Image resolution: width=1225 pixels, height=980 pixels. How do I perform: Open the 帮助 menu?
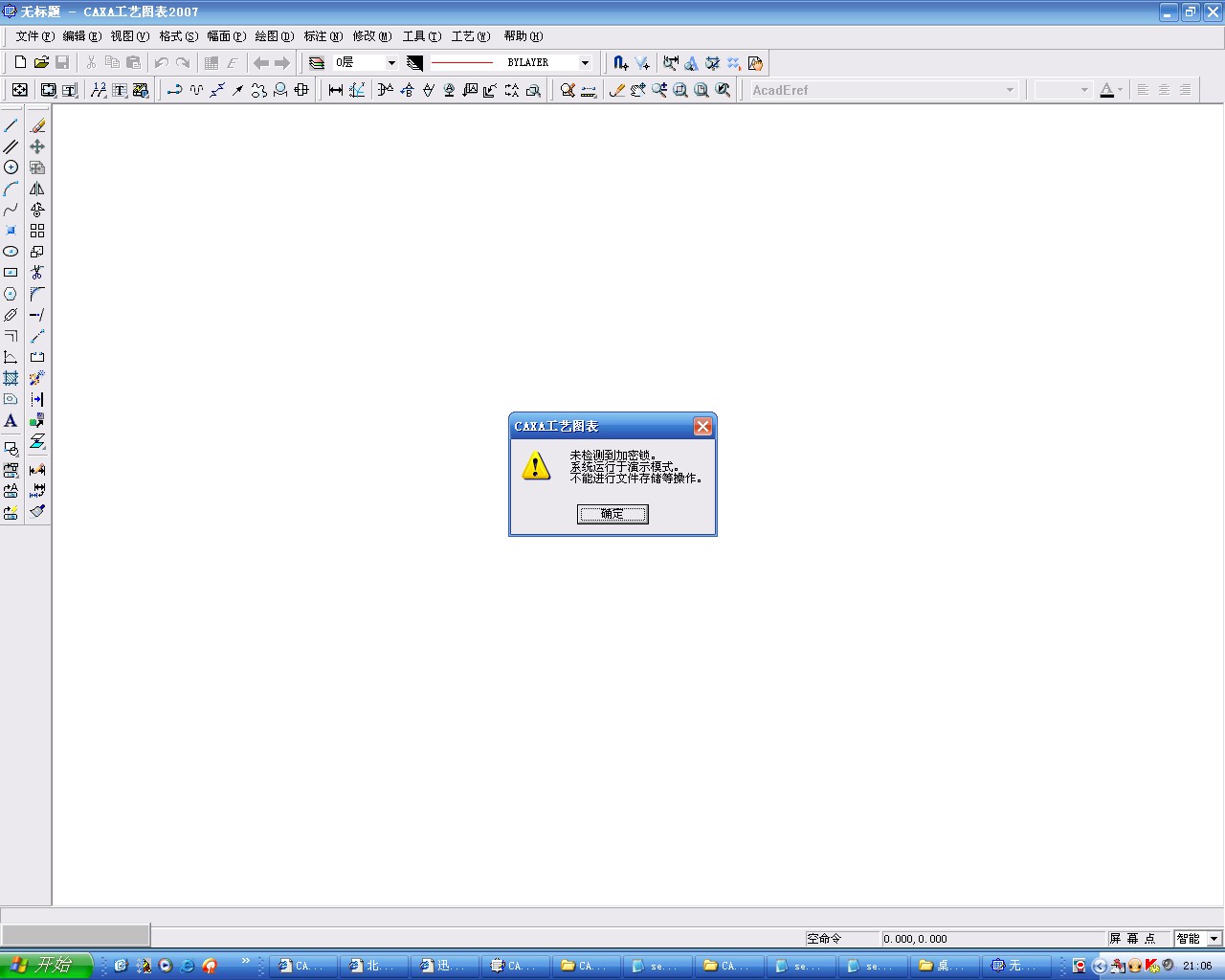click(523, 36)
